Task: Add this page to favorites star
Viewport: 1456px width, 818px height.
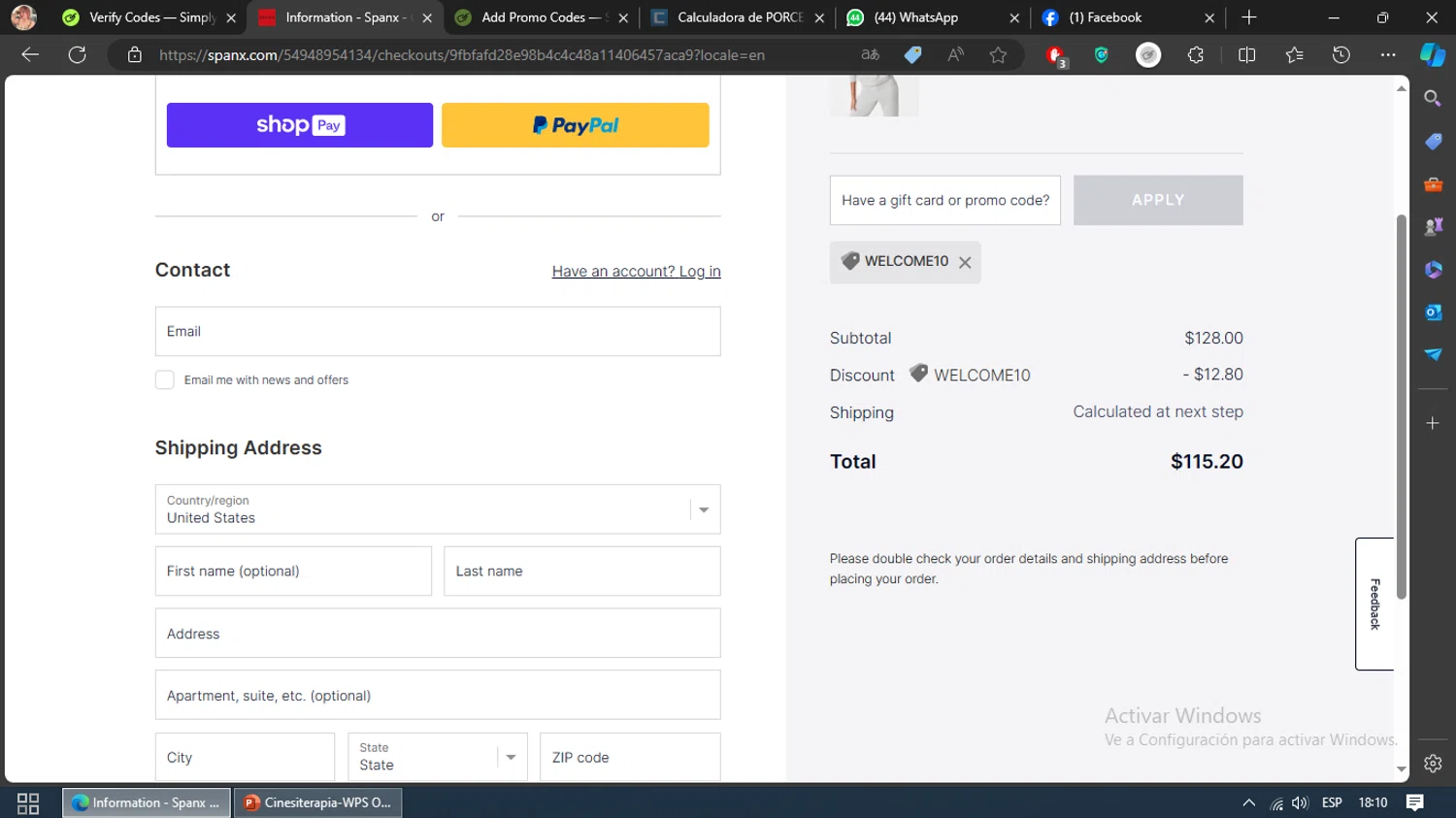Action: point(998,55)
